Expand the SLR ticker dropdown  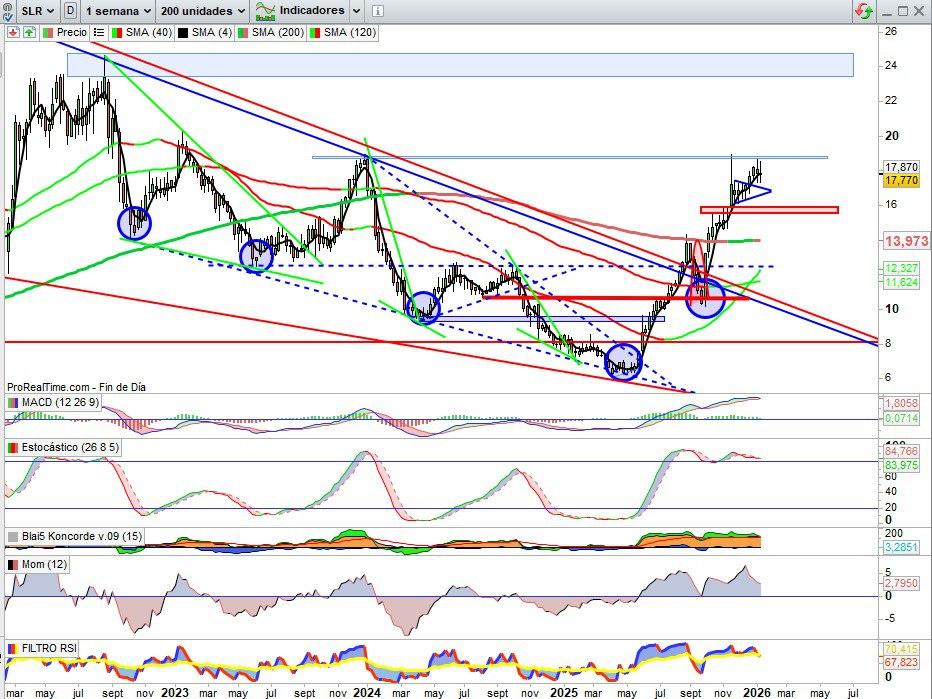click(x=38, y=11)
